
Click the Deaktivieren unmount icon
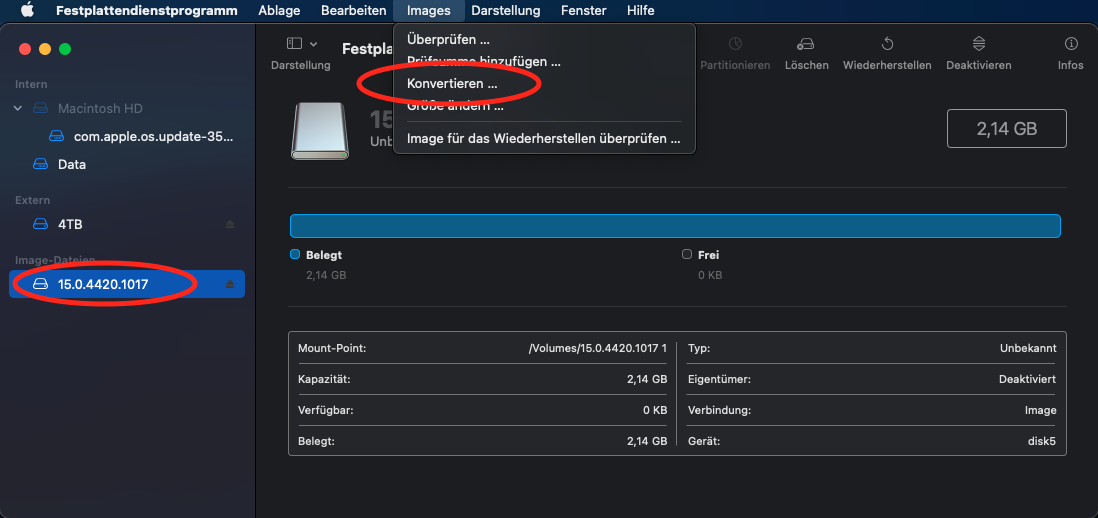(x=978, y=44)
